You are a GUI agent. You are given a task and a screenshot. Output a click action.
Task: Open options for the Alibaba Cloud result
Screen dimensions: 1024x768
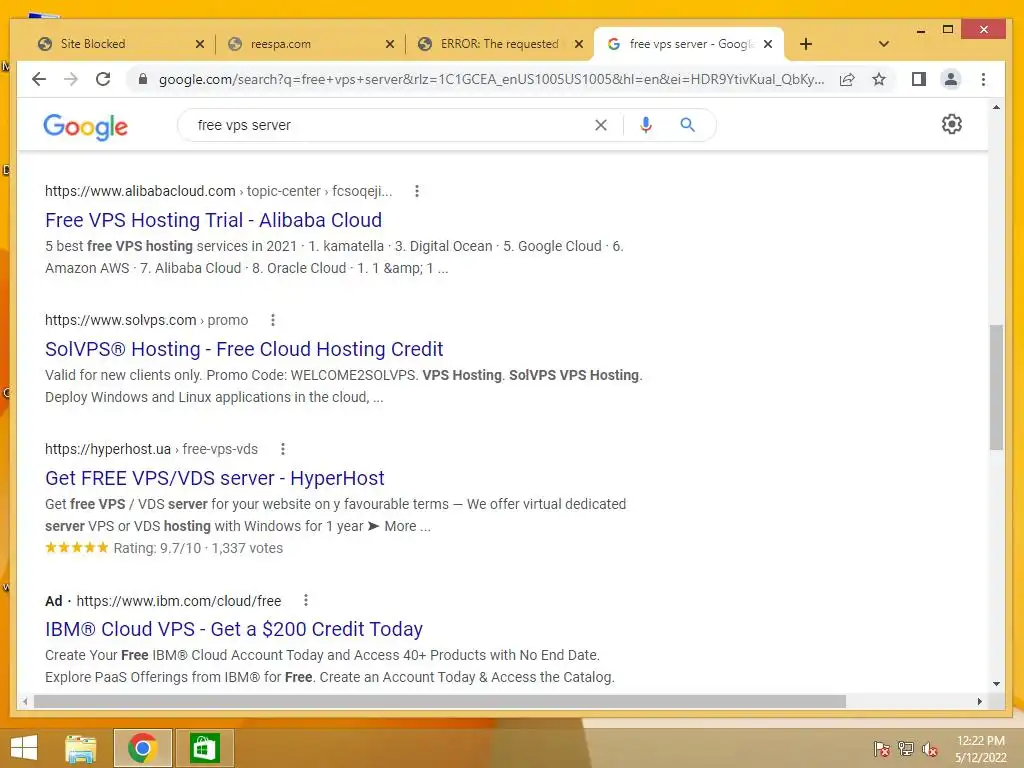(417, 191)
